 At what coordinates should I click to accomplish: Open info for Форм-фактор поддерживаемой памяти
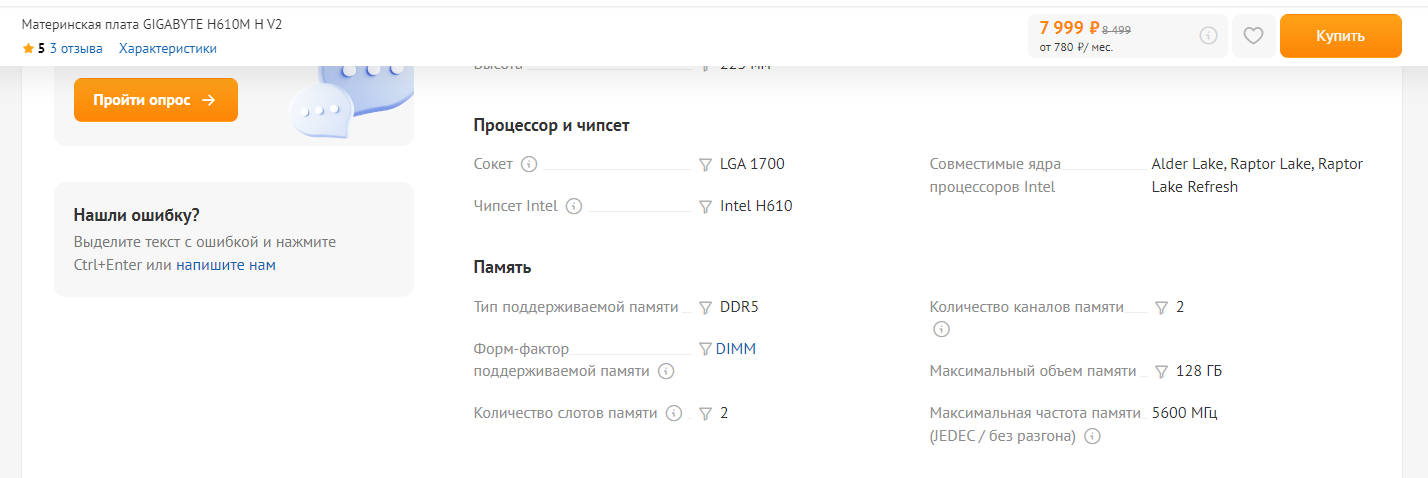click(666, 371)
